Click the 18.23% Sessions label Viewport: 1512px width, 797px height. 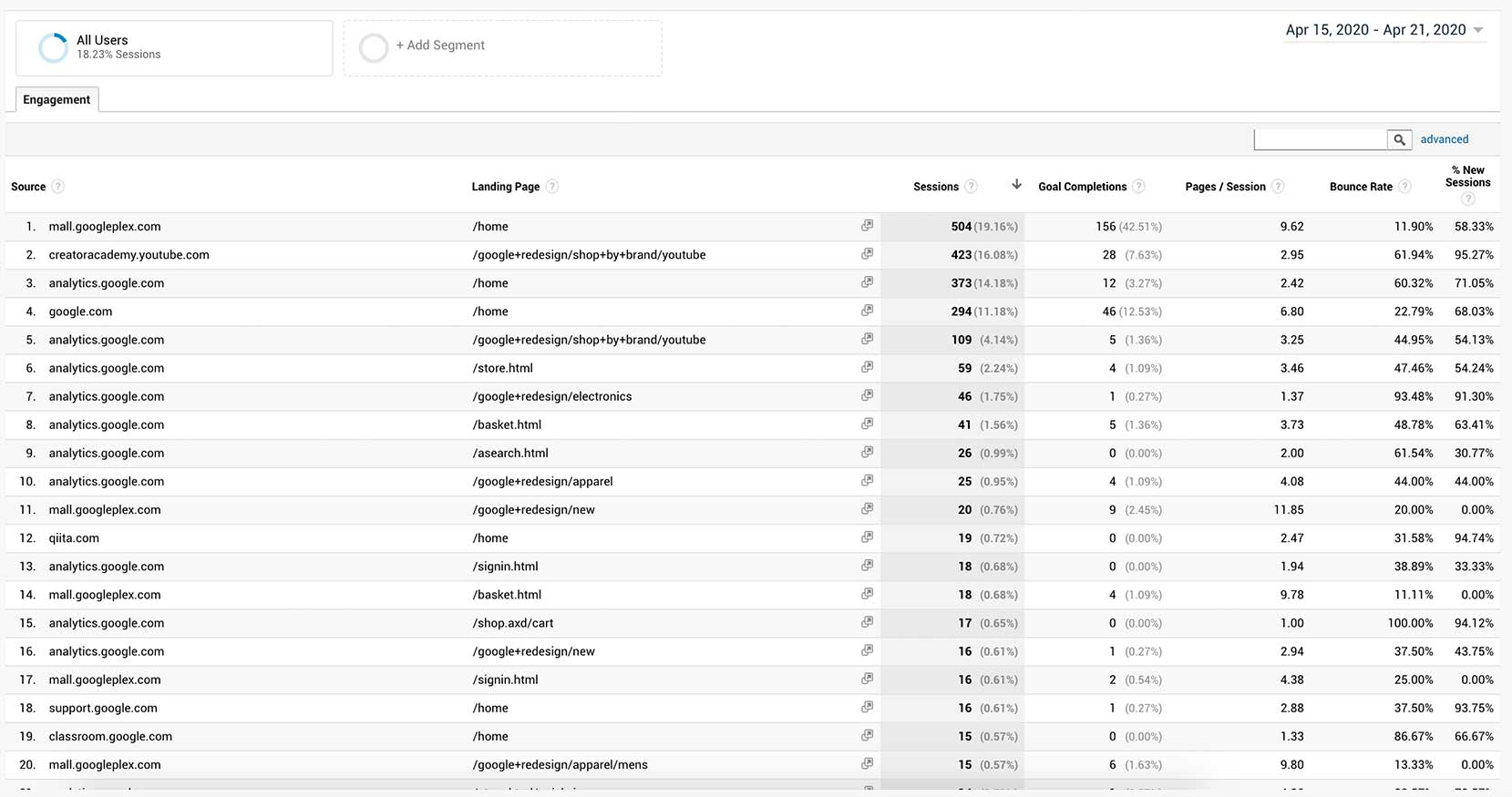click(x=118, y=55)
